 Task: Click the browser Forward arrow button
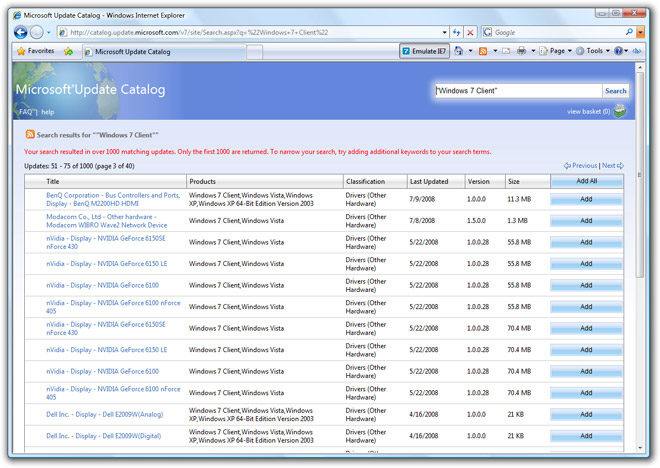click(37, 32)
